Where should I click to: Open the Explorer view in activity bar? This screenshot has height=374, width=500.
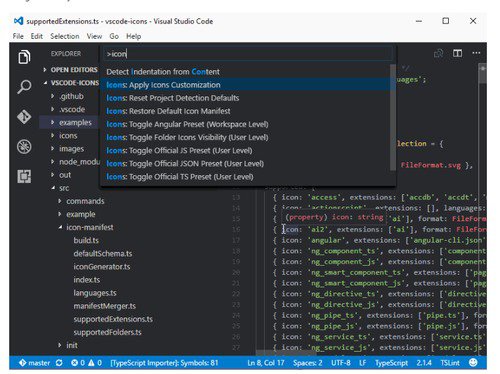coord(24,57)
